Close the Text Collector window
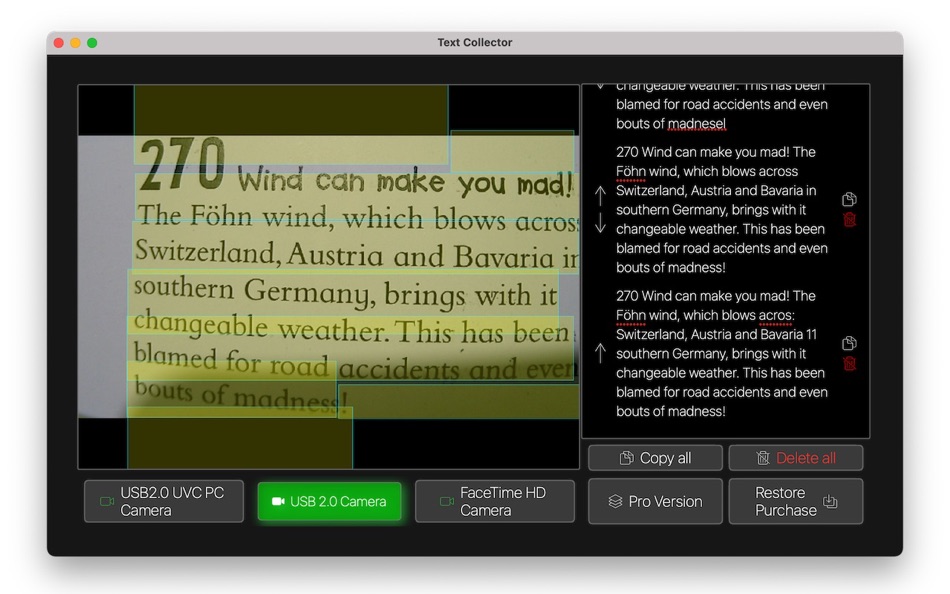 pyautogui.click(x=59, y=43)
